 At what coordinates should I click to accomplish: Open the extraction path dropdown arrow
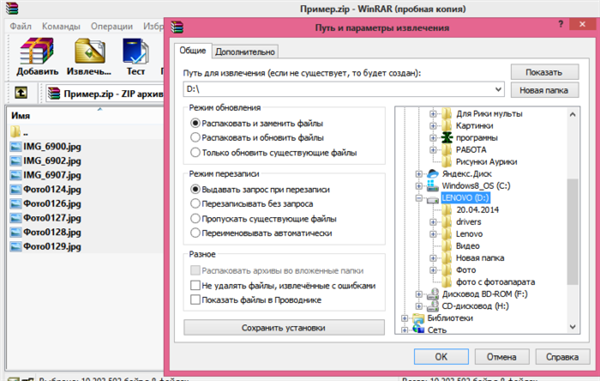498,90
